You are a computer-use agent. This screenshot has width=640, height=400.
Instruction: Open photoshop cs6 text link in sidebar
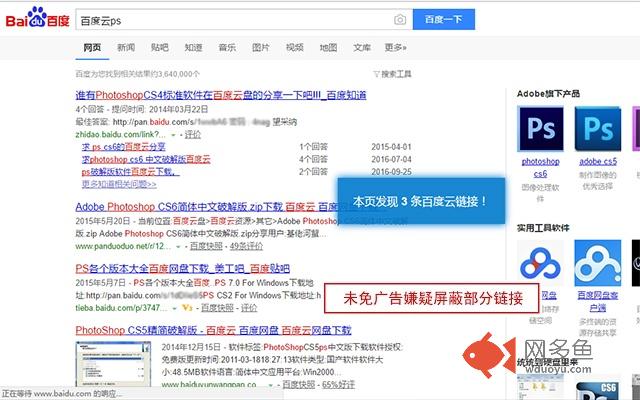[x=540, y=168]
